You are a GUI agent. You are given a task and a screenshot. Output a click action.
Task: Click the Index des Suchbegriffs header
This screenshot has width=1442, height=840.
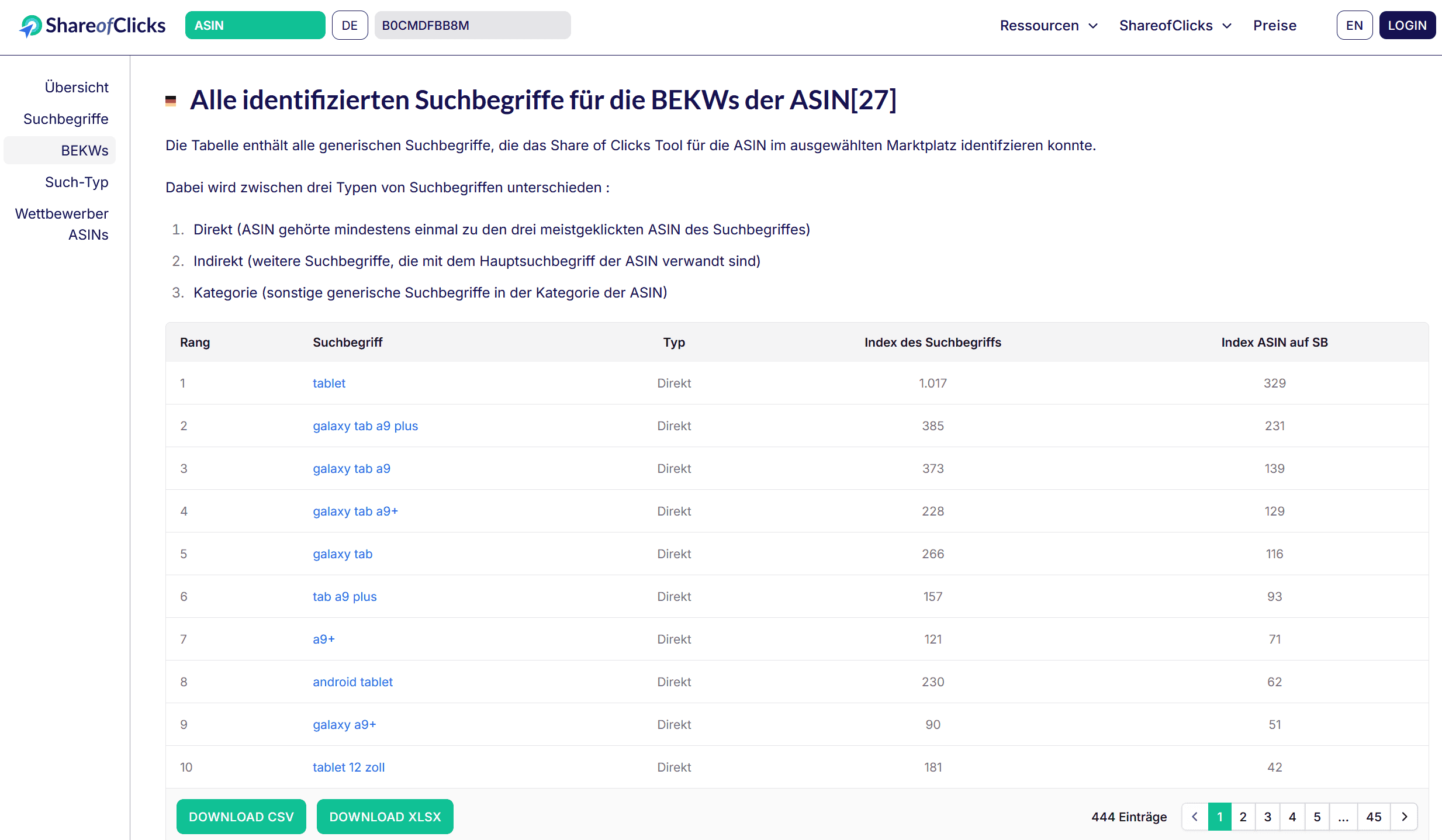click(933, 343)
